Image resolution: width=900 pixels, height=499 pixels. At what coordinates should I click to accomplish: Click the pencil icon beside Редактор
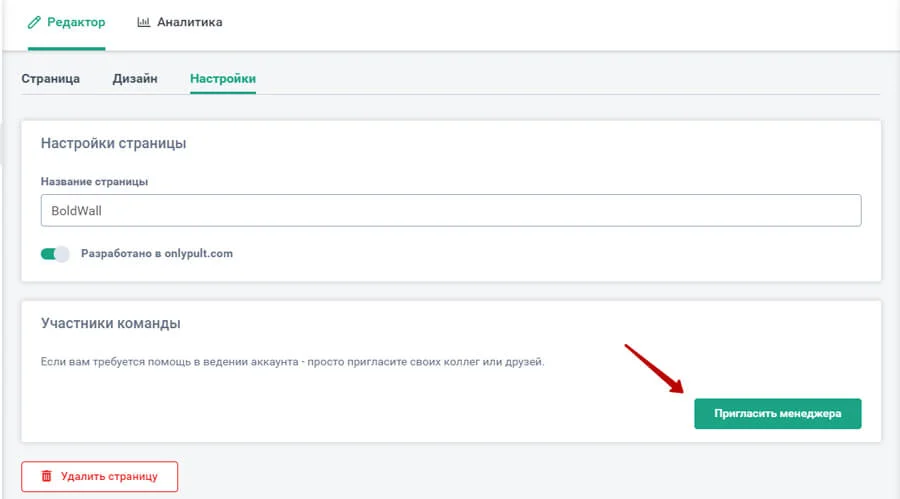pos(35,21)
